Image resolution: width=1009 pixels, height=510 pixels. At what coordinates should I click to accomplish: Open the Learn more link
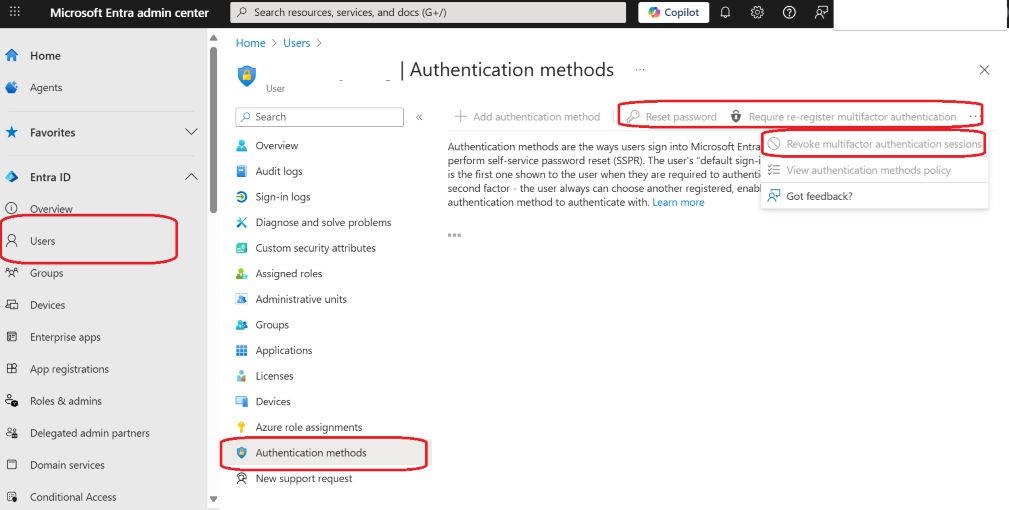coord(678,203)
